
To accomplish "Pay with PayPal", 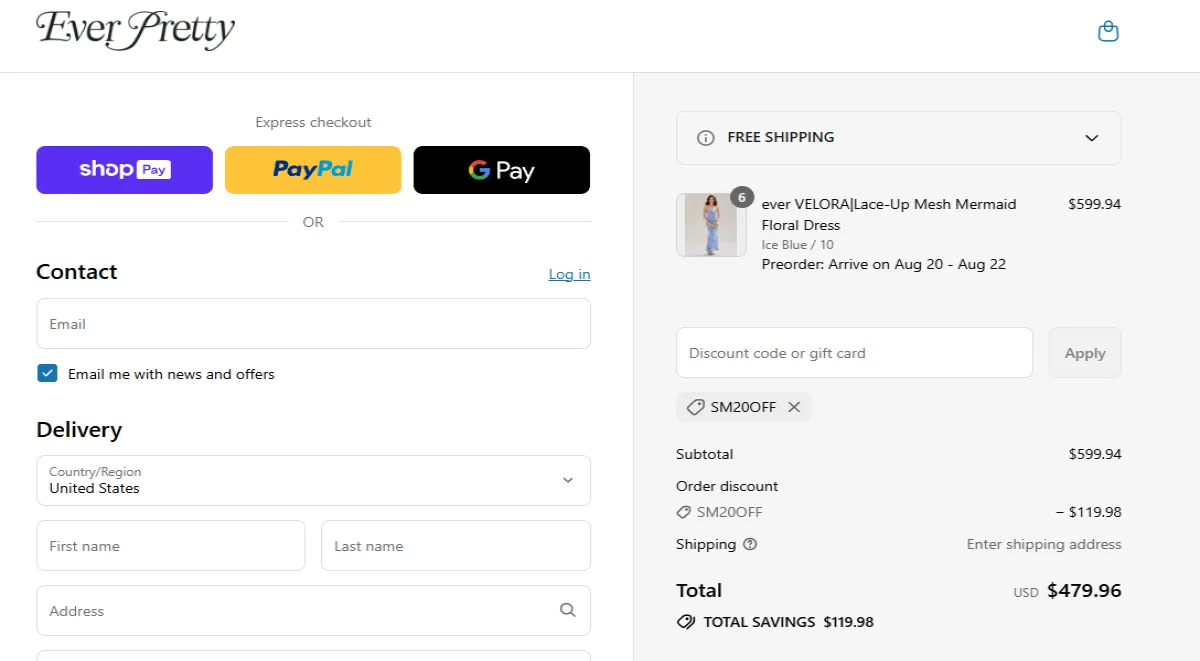I will pos(313,170).
